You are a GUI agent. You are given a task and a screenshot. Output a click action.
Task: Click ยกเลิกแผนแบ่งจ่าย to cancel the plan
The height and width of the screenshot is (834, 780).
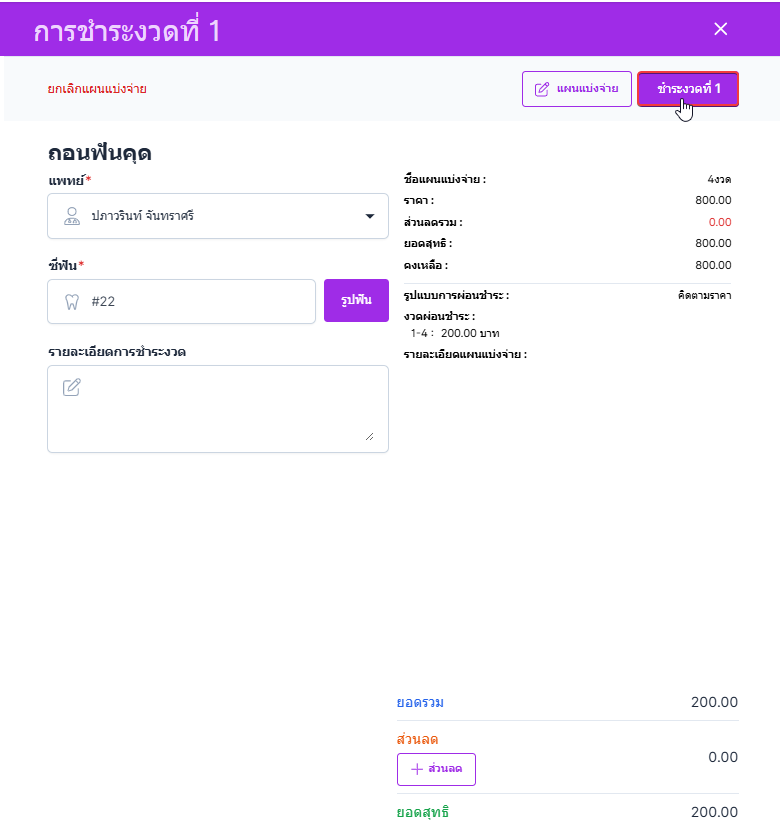(97, 89)
